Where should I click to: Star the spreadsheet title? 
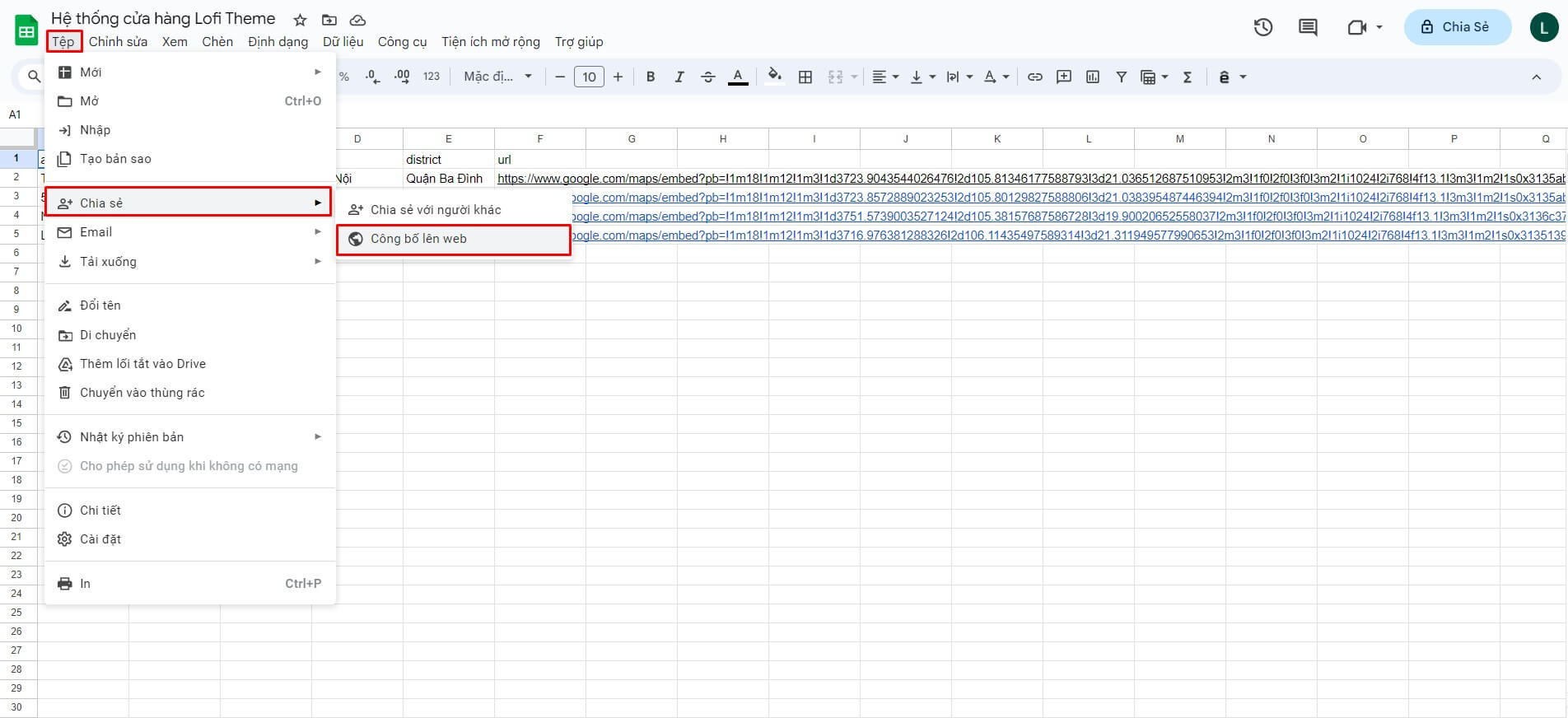[300, 20]
